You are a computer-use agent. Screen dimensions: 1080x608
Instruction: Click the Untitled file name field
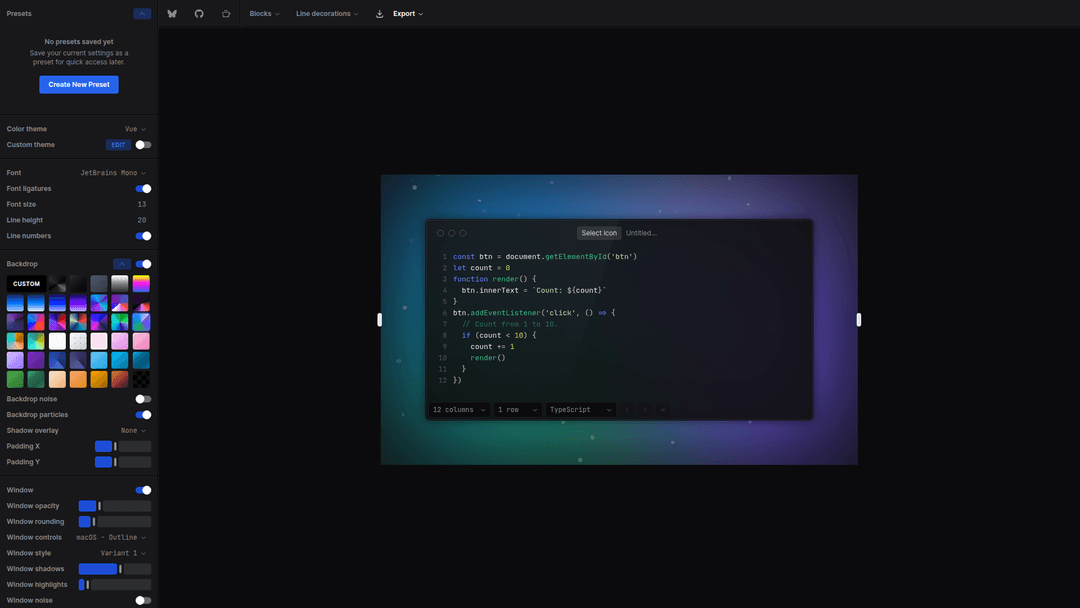[642, 233]
